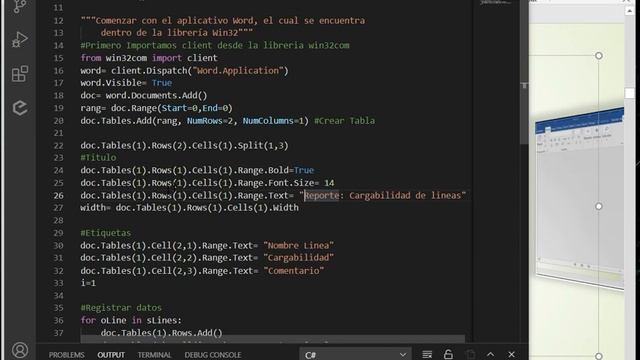Click scroll-up arrow in the right window
Viewport: 640px width, 360px height.
tap(629, 11)
